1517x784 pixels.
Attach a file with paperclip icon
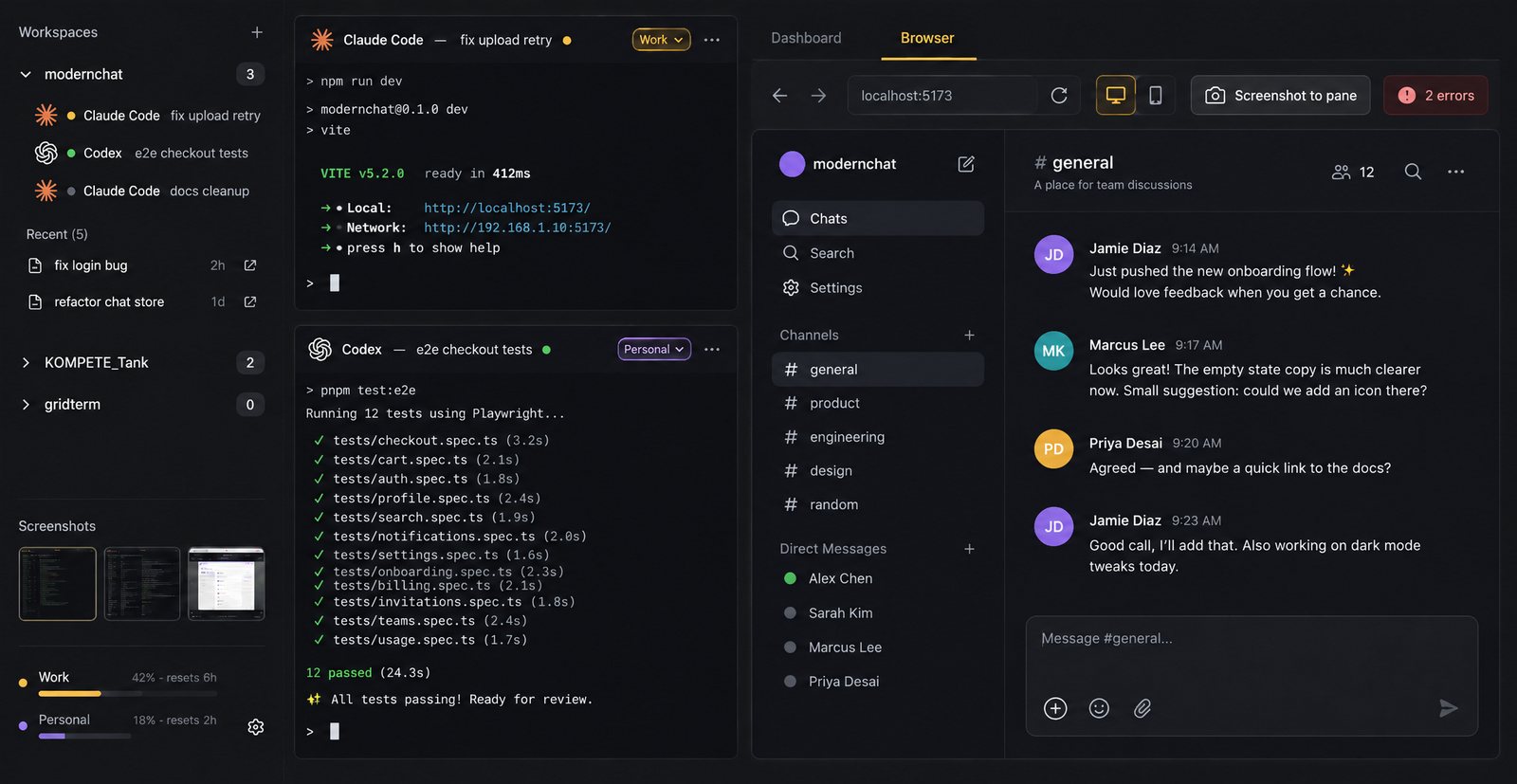point(1142,708)
